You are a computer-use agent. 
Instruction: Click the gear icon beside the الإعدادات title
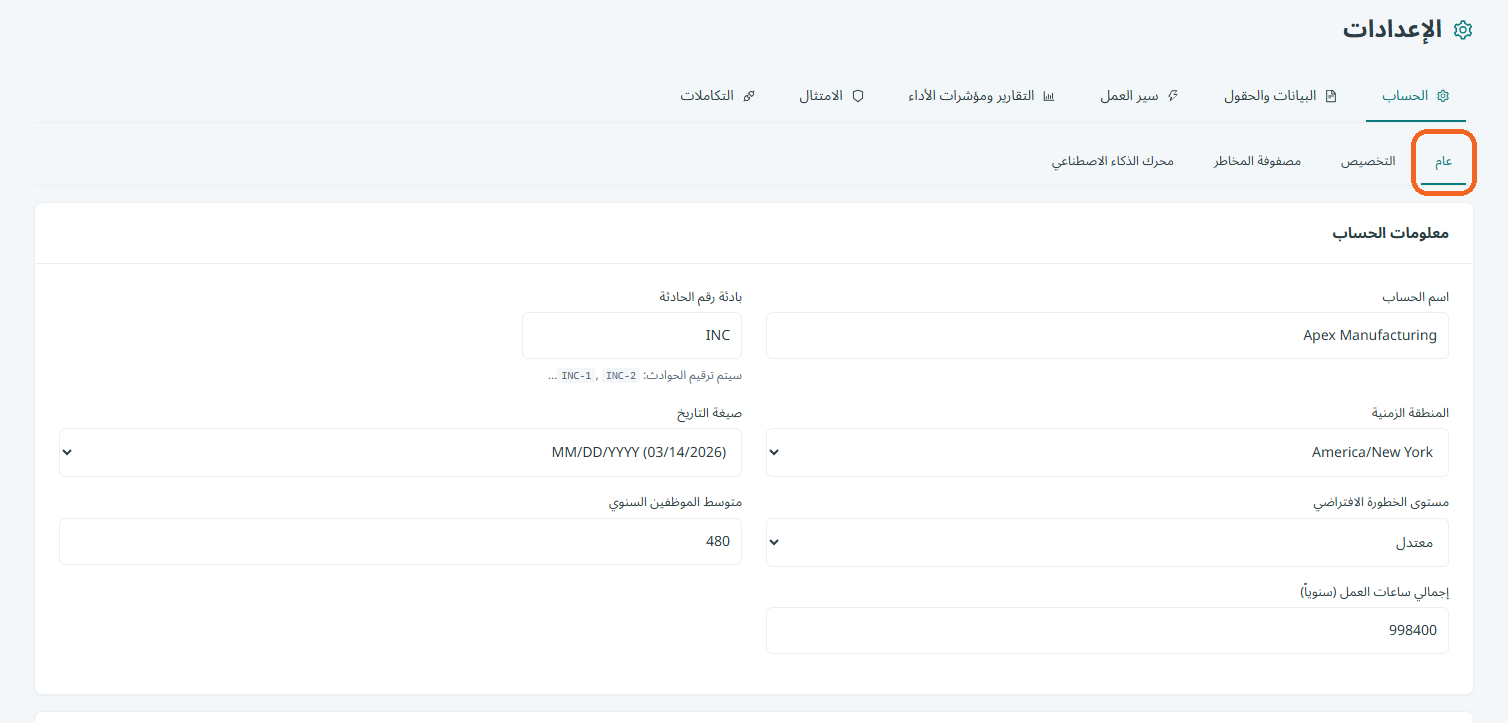pyautogui.click(x=1463, y=30)
